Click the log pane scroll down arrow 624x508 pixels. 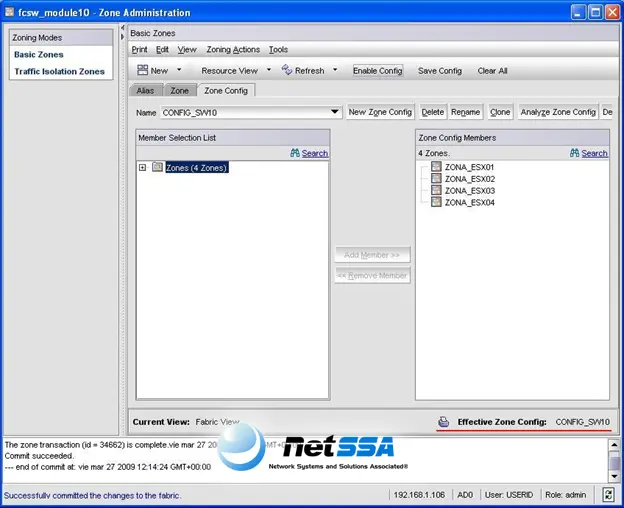(x=614, y=477)
